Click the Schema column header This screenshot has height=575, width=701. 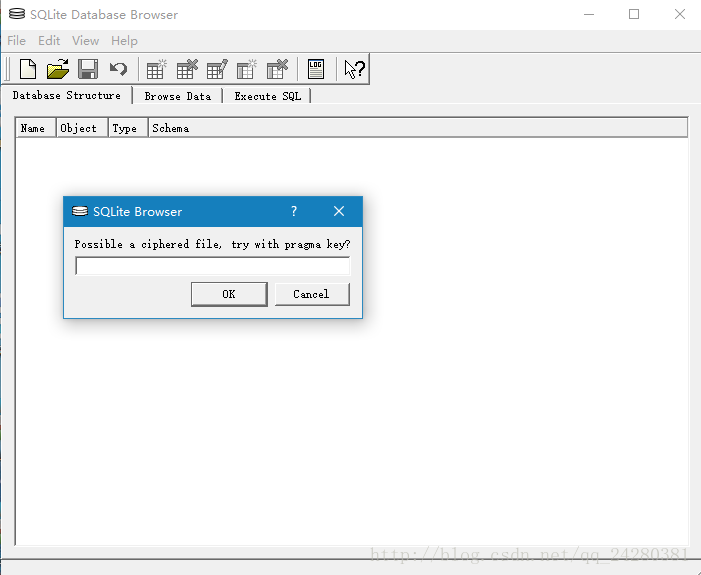[x=418, y=128]
